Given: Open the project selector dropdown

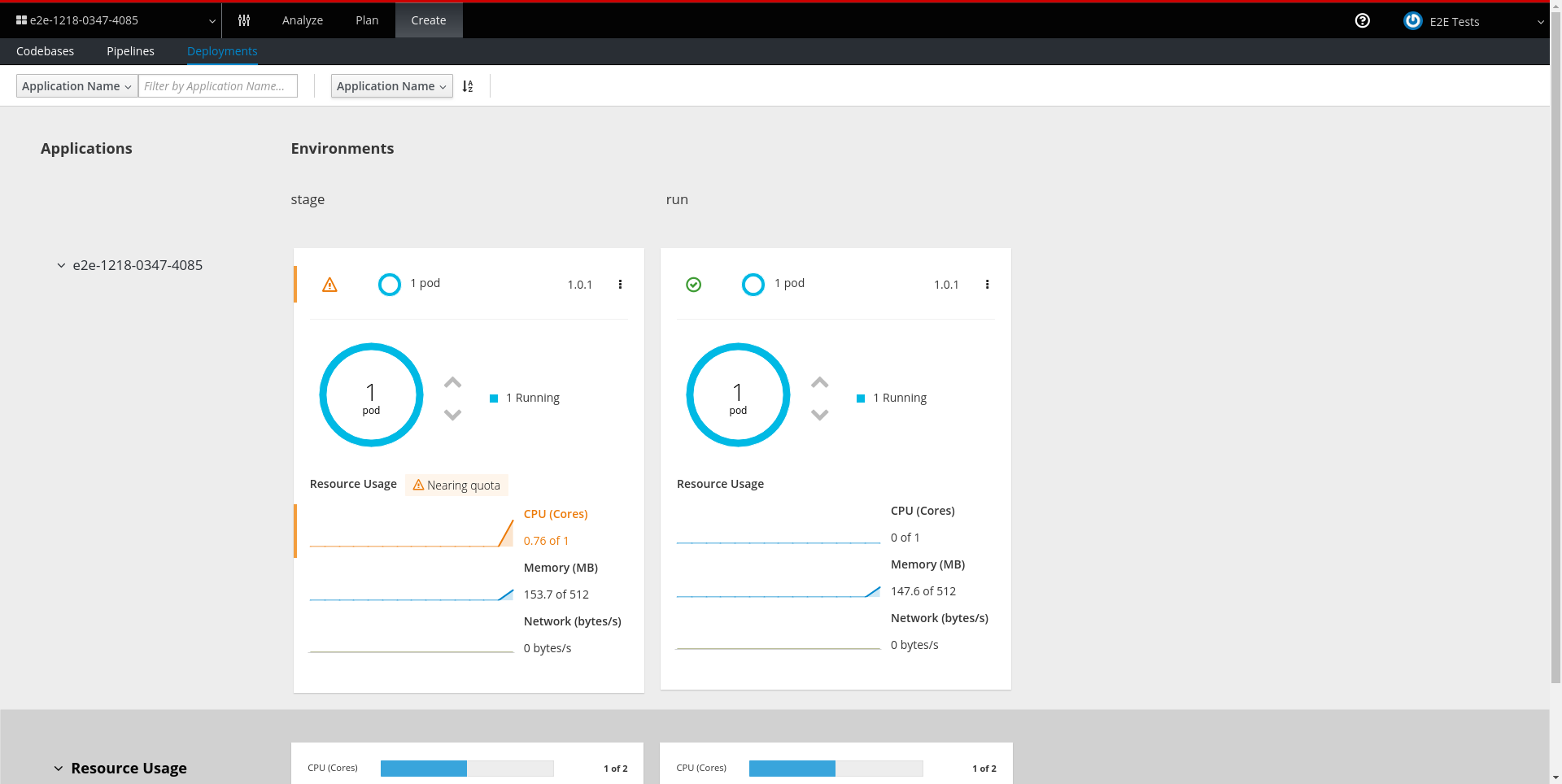Looking at the screenshot, I should click(114, 20).
